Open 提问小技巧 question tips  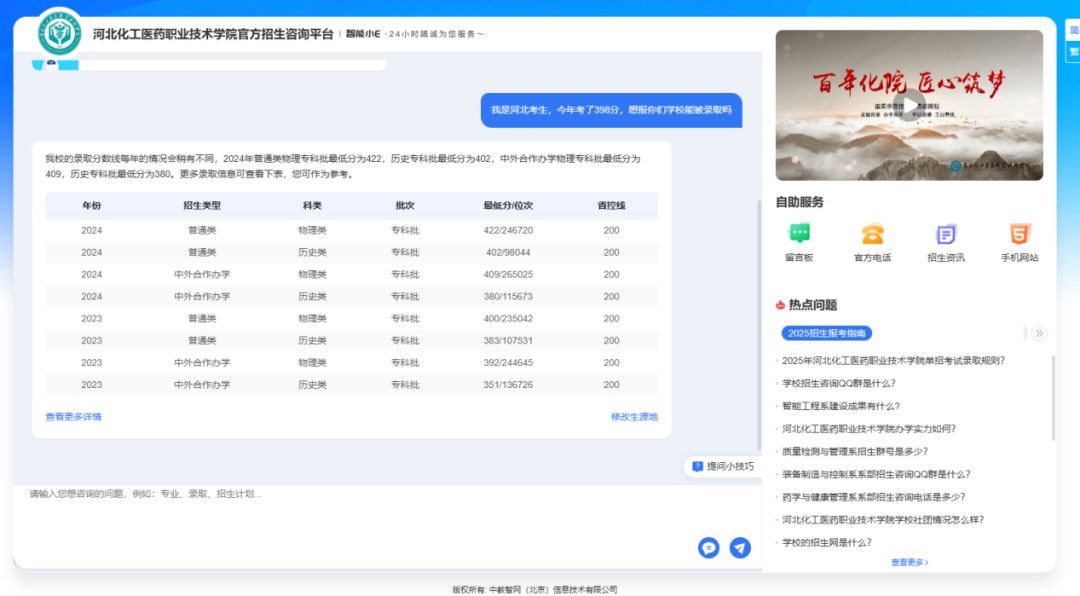tap(722, 466)
